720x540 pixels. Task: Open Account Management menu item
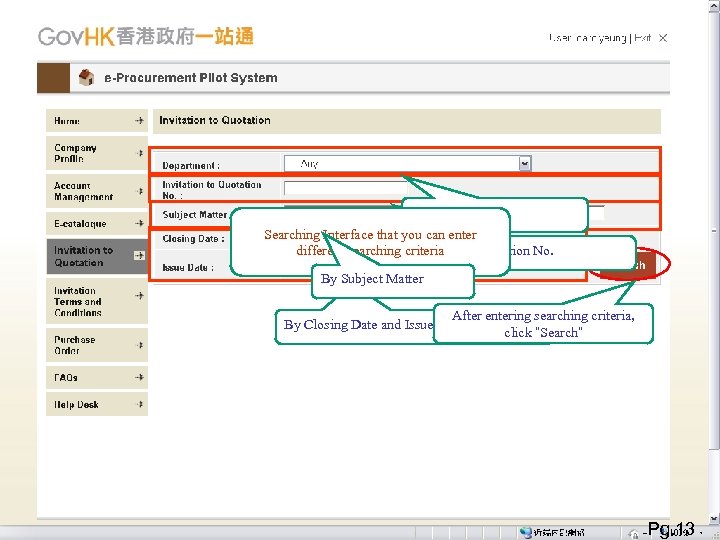tap(97, 191)
